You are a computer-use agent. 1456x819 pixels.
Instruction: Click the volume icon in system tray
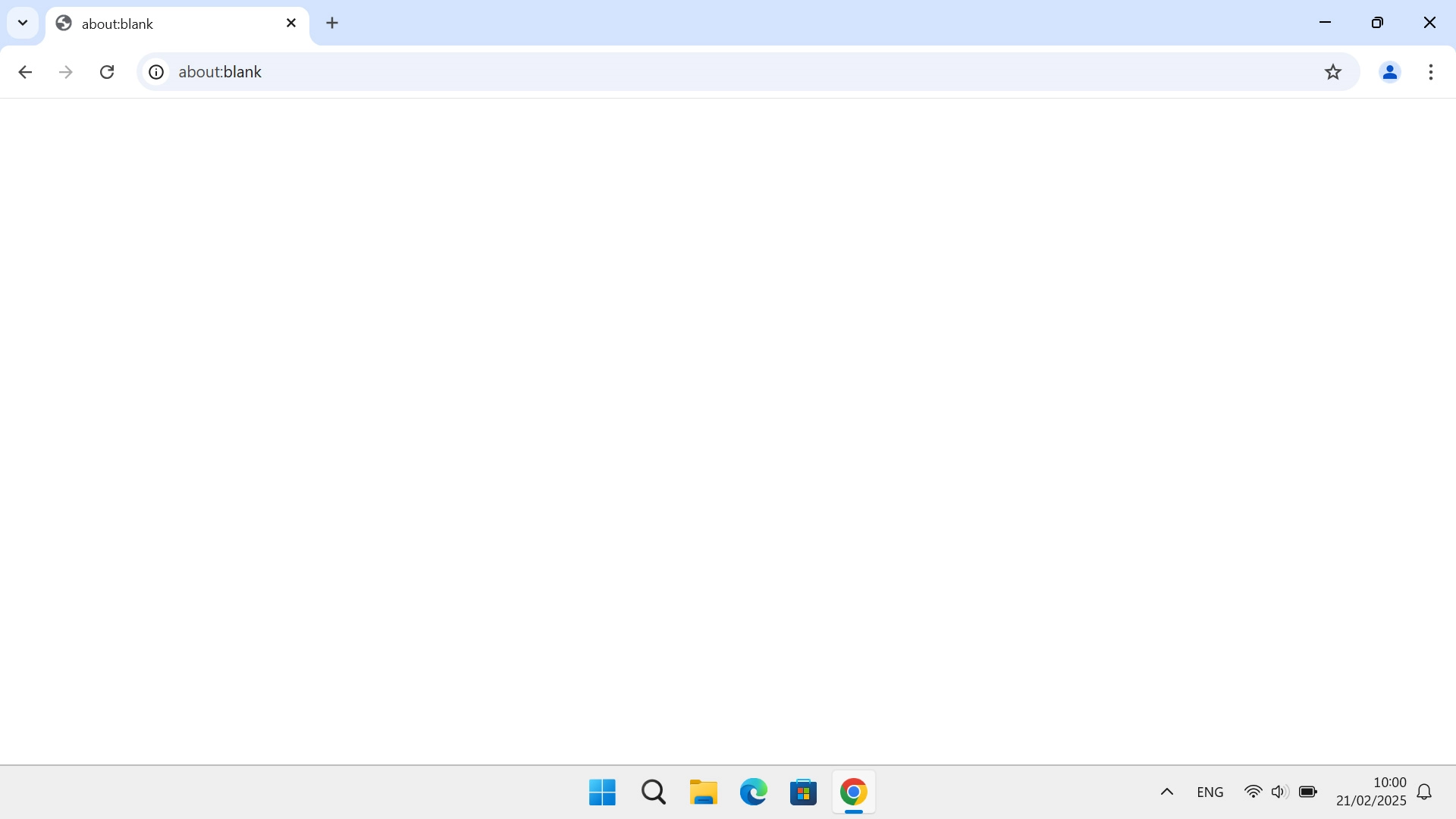coord(1279,792)
